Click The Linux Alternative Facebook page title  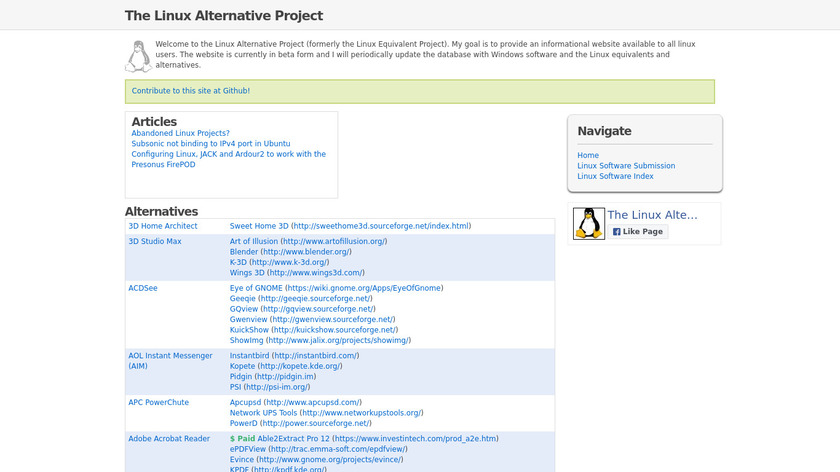[x=652, y=215]
